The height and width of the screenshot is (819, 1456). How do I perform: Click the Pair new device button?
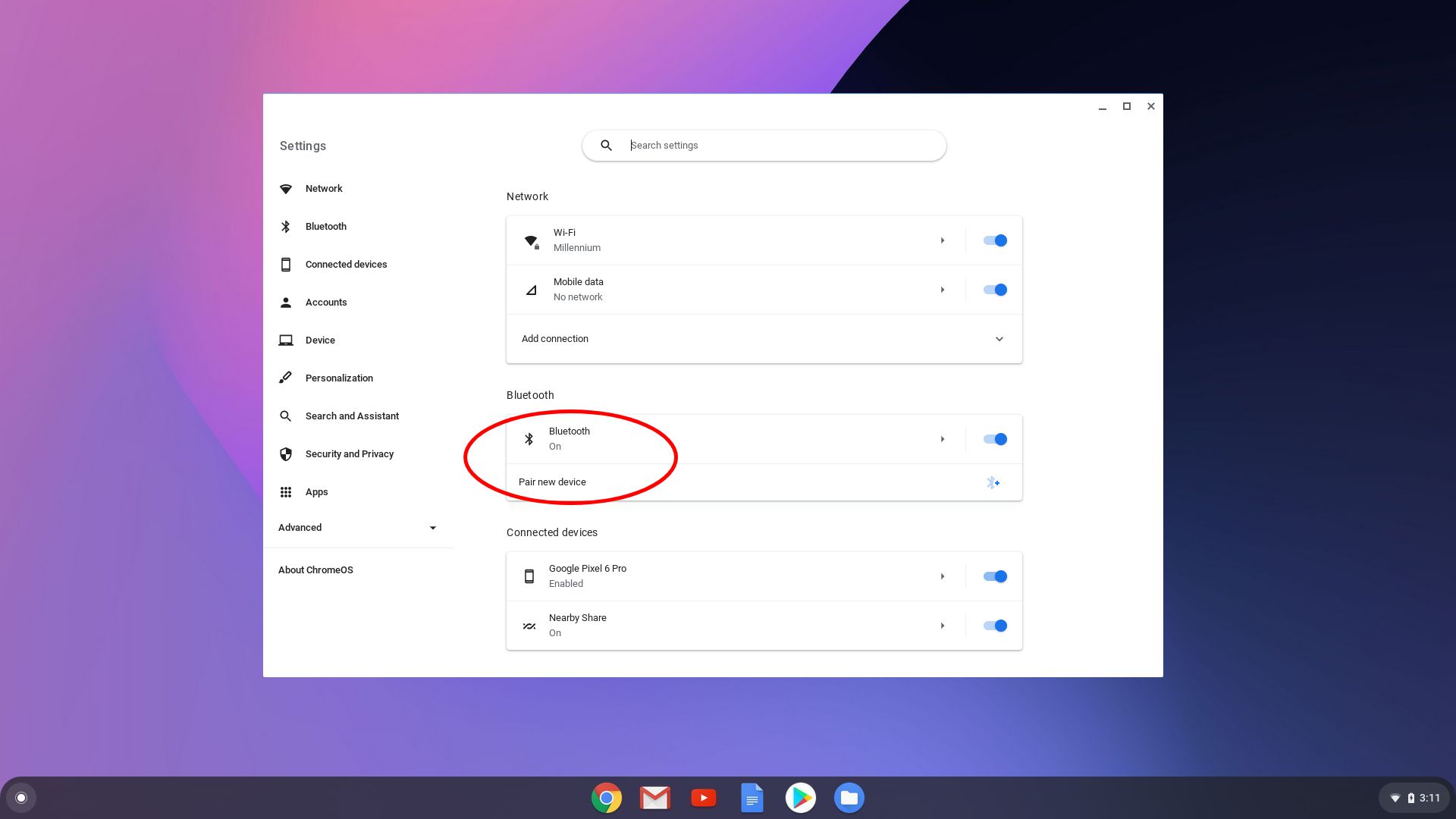click(x=763, y=481)
